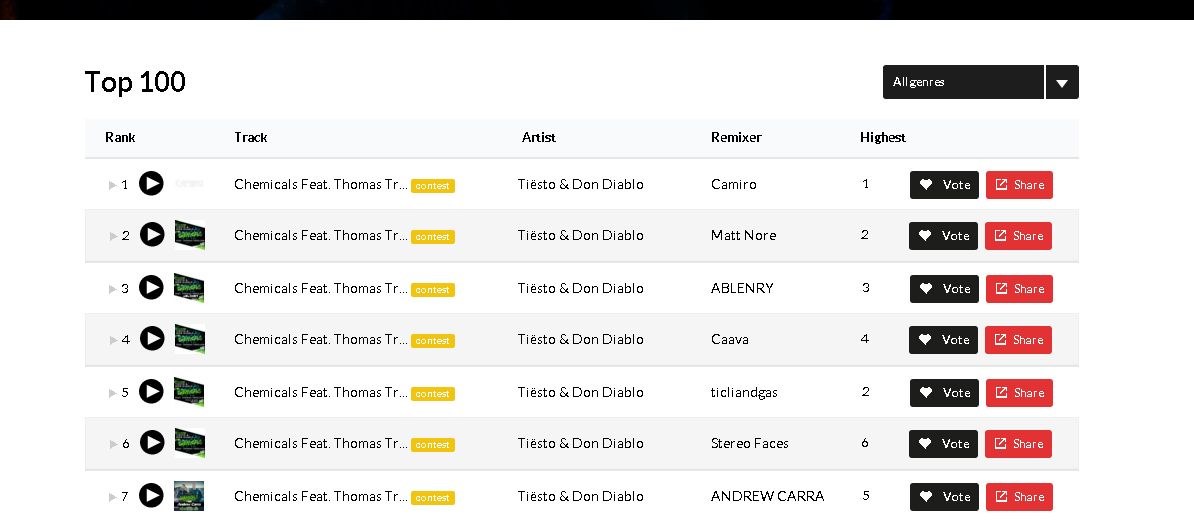
Task: Play the ABLENRY remix track
Action: coord(151,288)
